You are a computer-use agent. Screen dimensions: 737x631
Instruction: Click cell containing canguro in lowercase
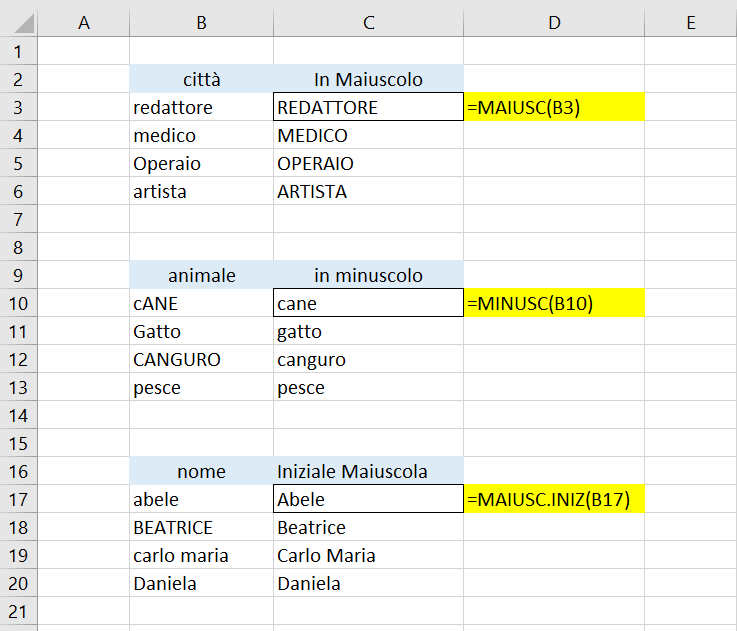368,359
